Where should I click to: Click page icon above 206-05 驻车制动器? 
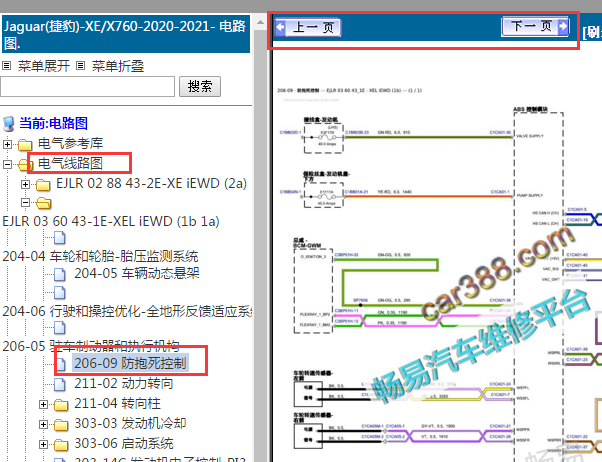[60, 328]
